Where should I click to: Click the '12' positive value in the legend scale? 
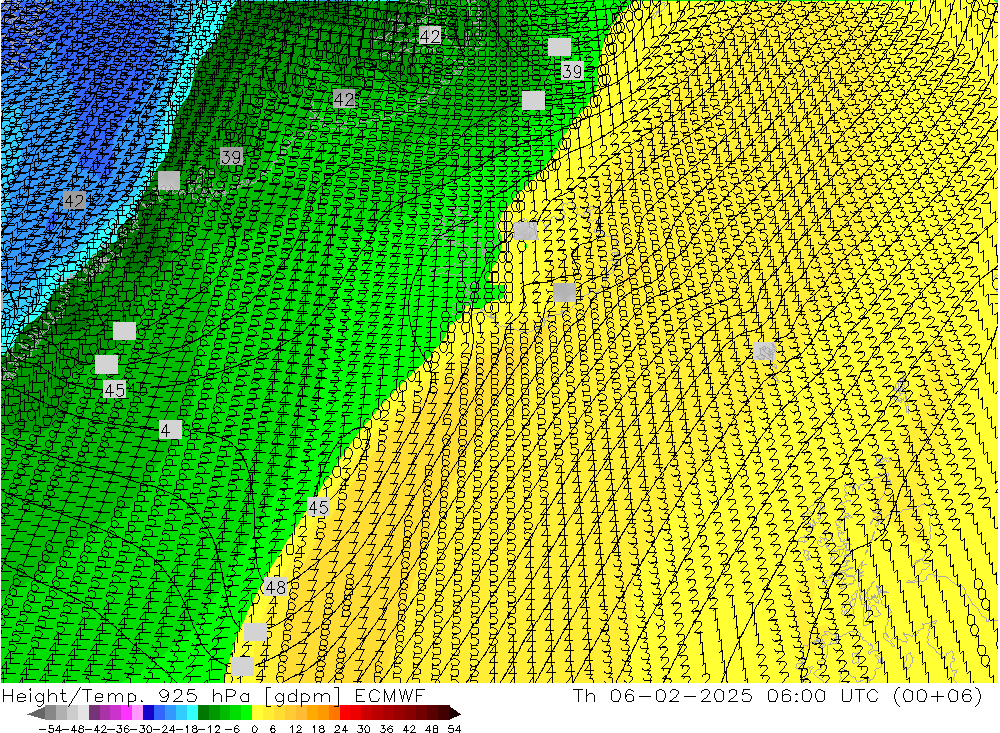coord(295,729)
